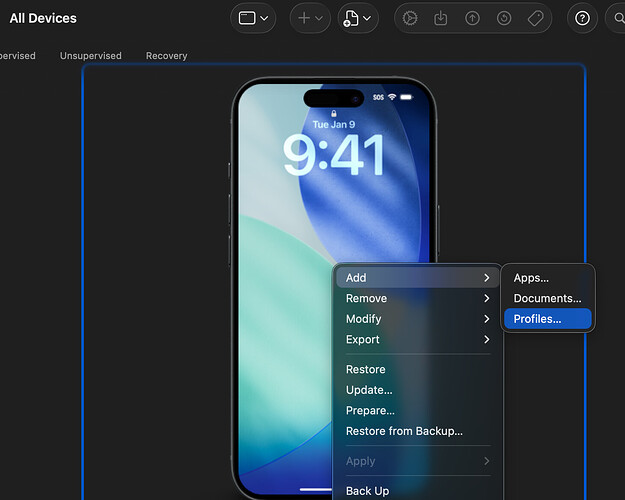
Task: Click the Update download toolbar icon
Action: click(440, 18)
